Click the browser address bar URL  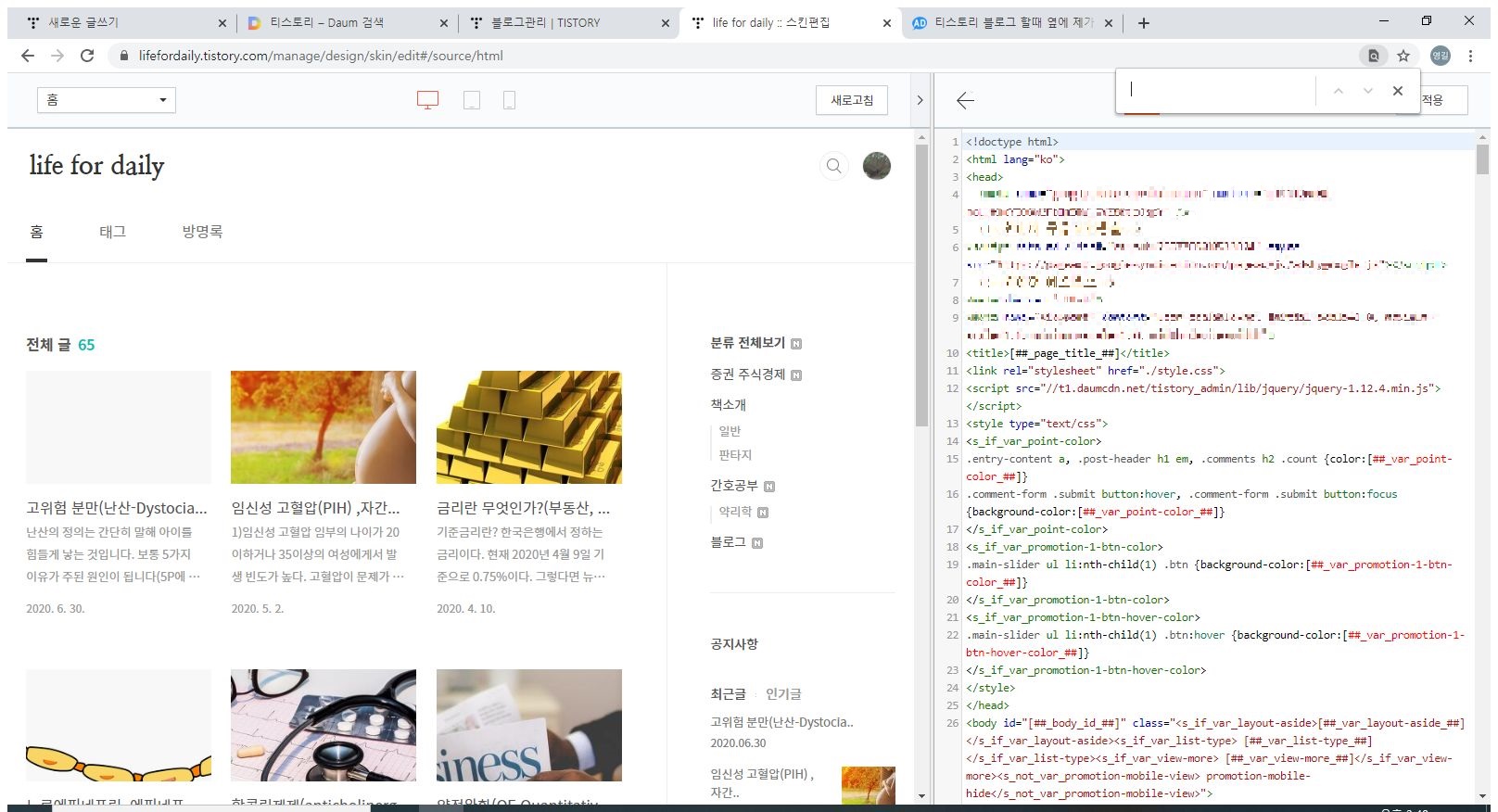pyautogui.click(x=321, y=56)
